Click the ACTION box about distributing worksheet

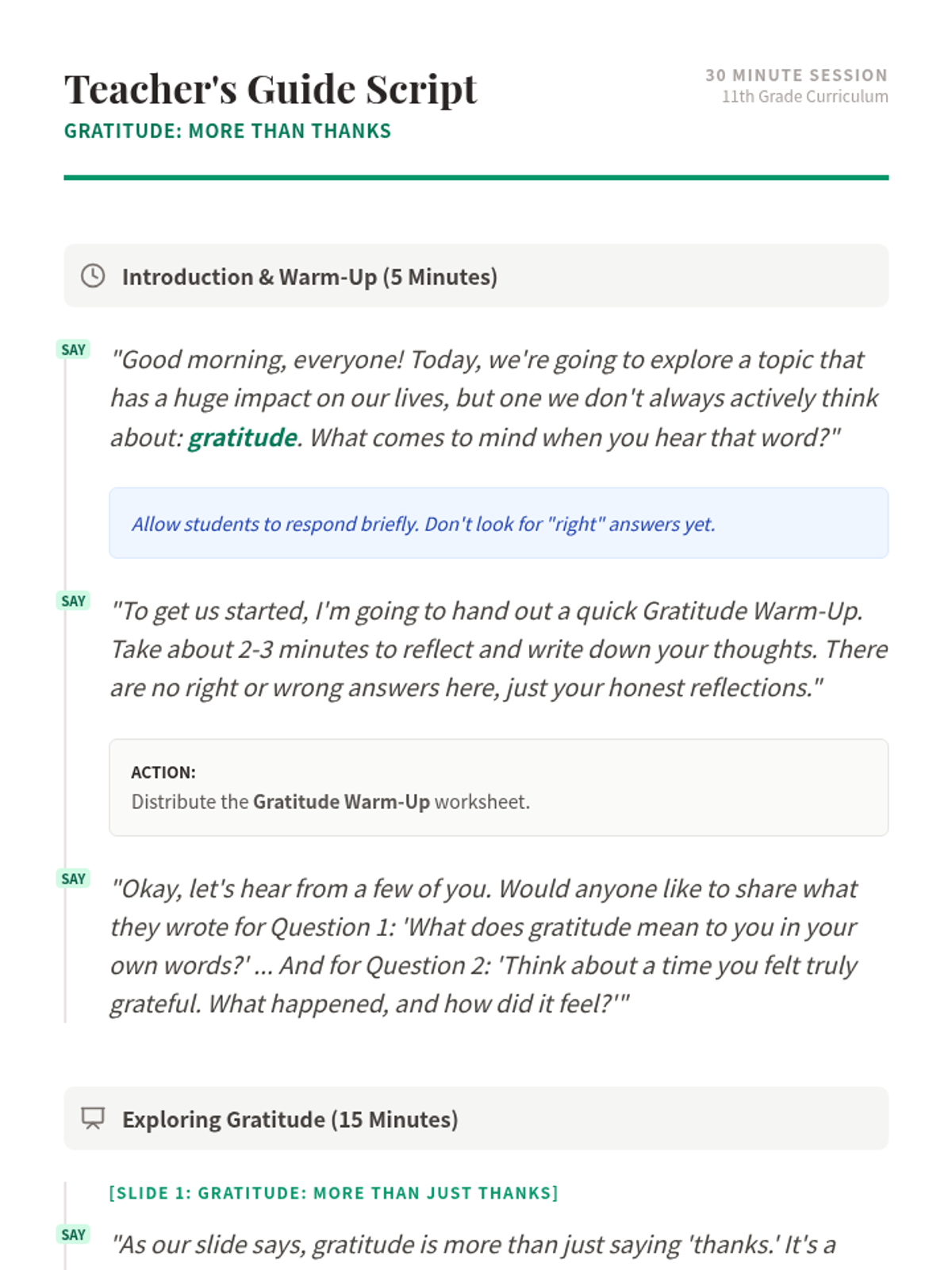point(498,787)
